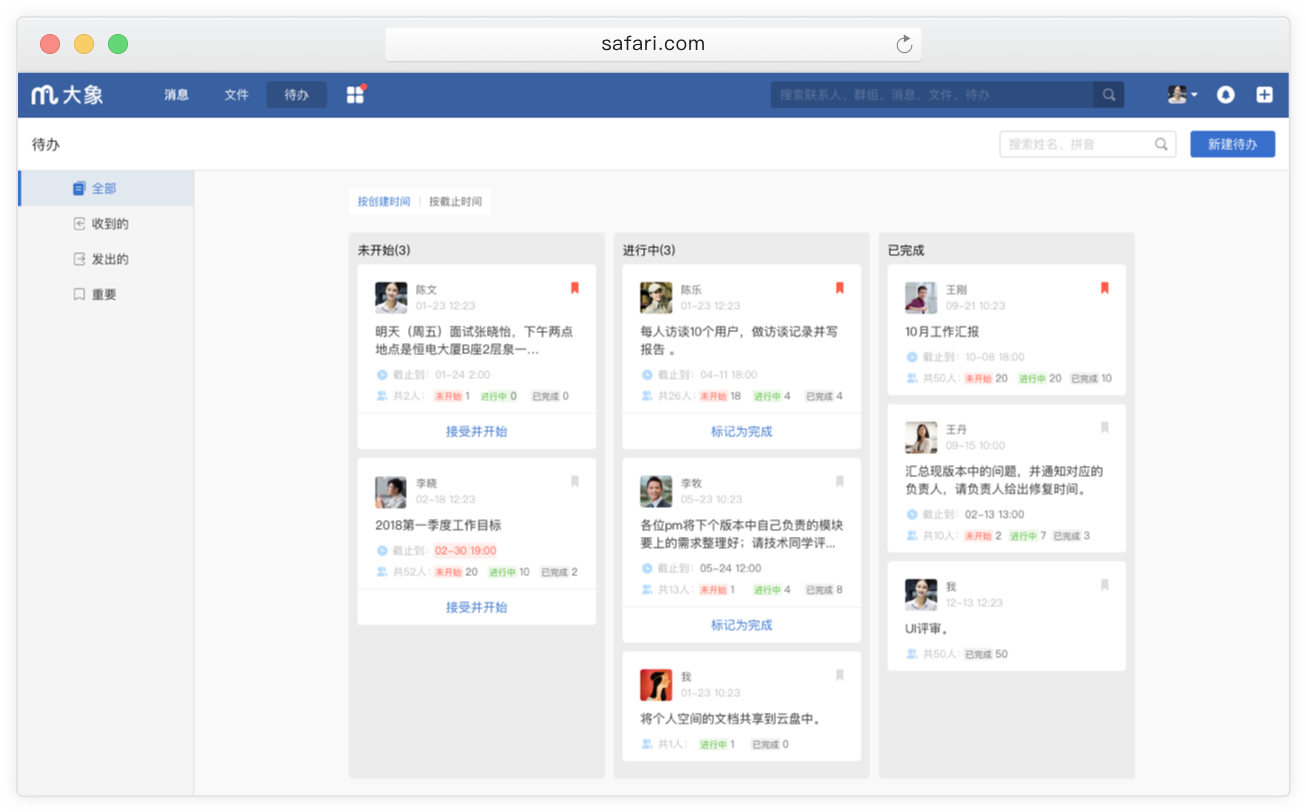1306x812 pixels.
Task: Click the plus icon in top right
Action: point(1265,95)
